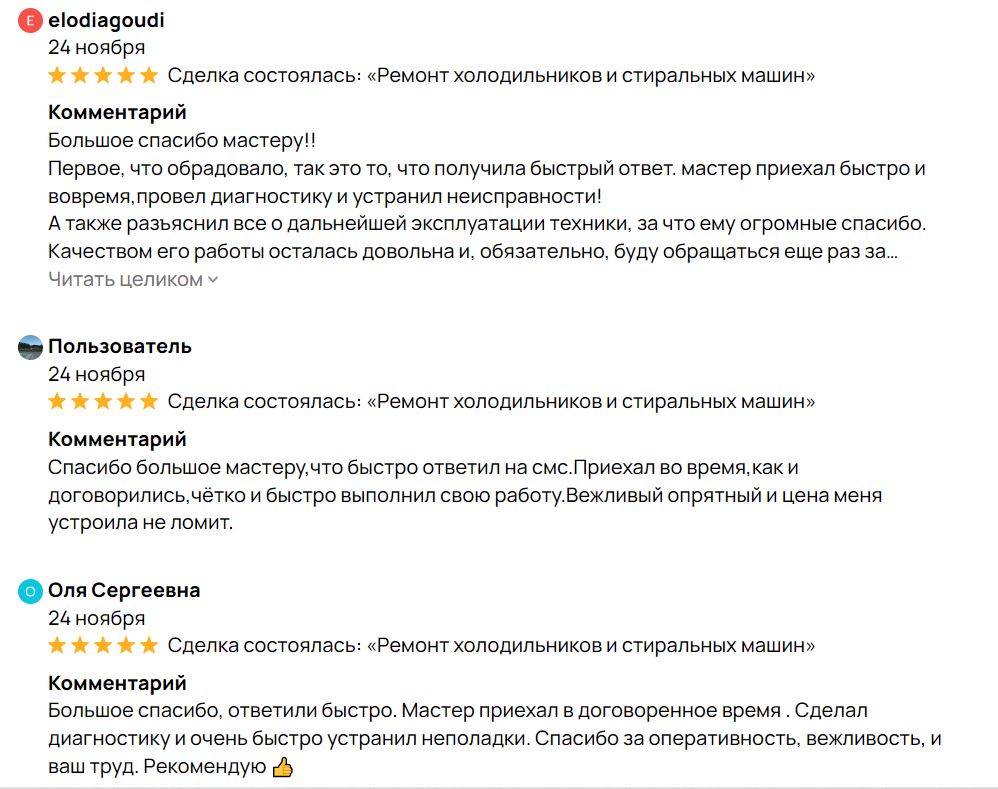Screen dimensions: 998x789
Task: Open Оля Сергеевна's profile name
Action: [124, 590]
